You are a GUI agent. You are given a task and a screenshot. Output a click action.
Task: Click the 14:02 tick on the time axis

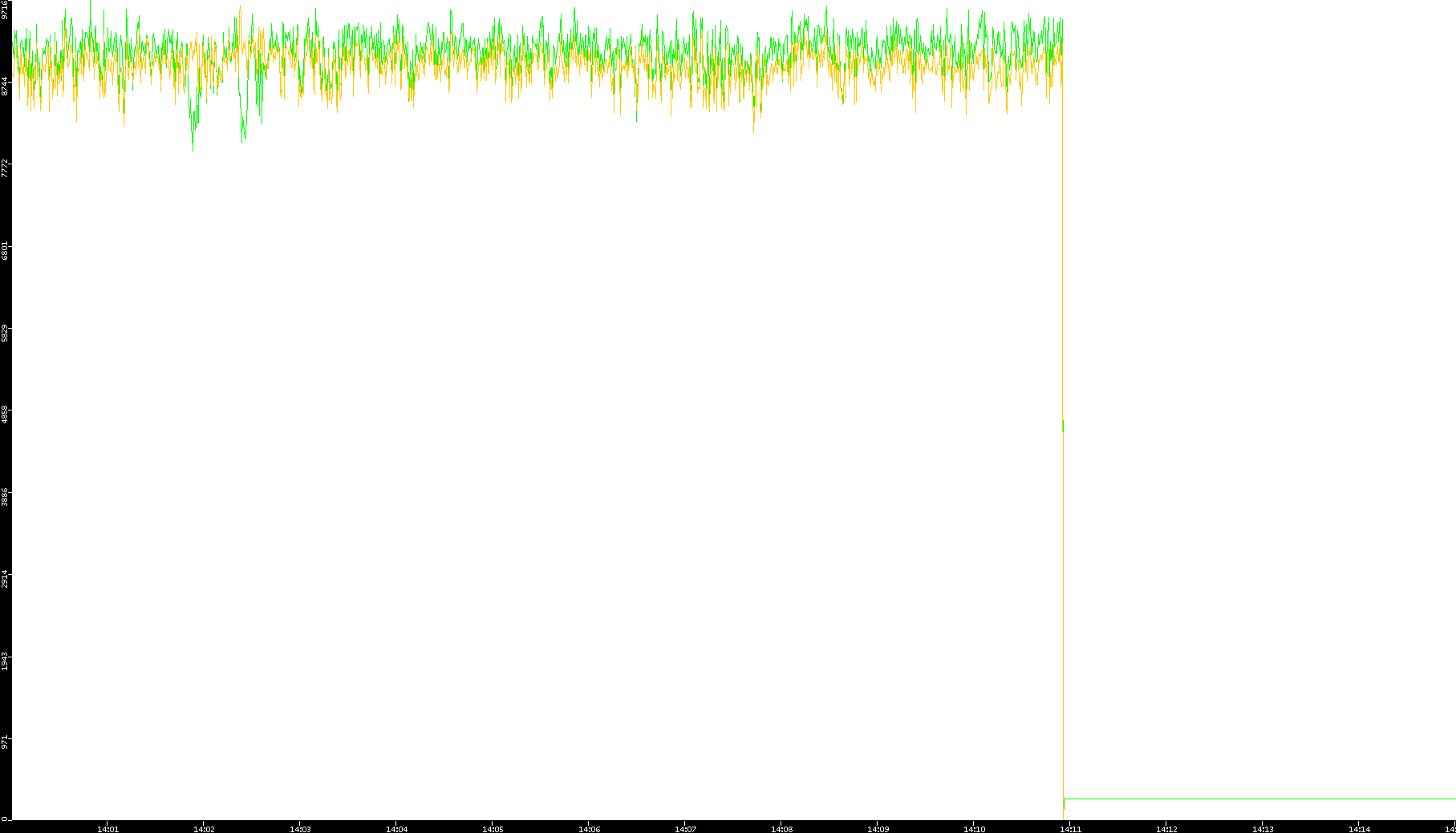[204, 828]
